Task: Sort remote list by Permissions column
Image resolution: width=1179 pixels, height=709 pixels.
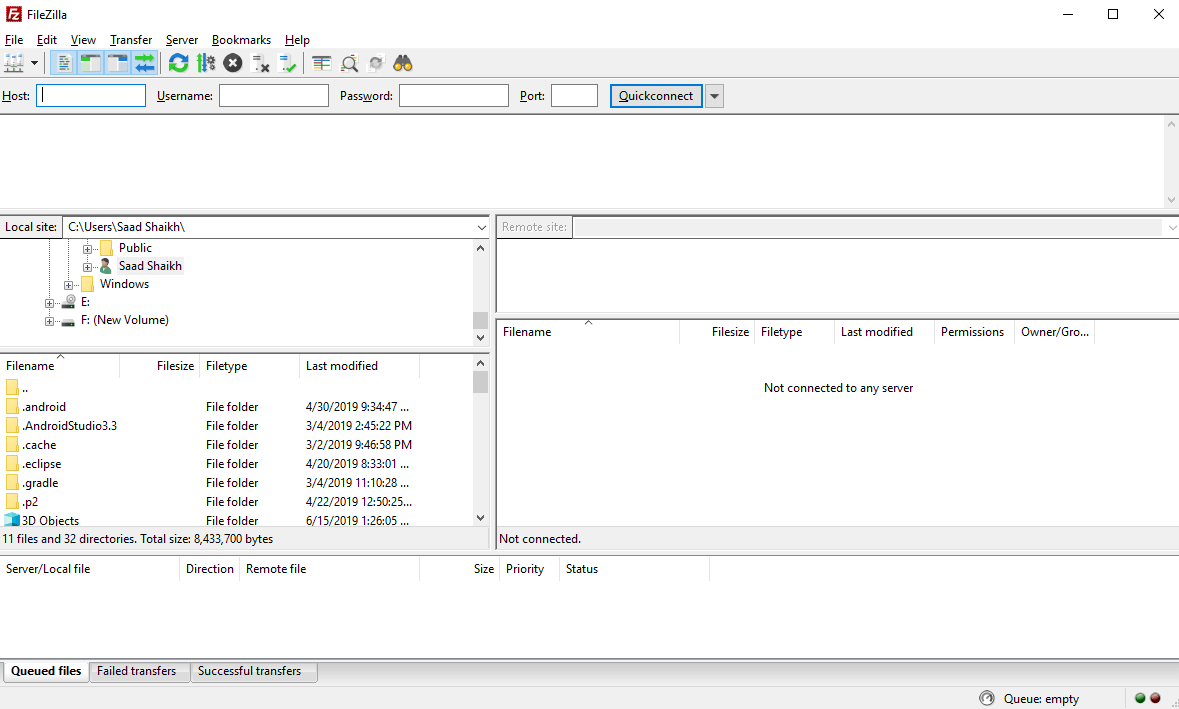Action: (x=972, y=332)
